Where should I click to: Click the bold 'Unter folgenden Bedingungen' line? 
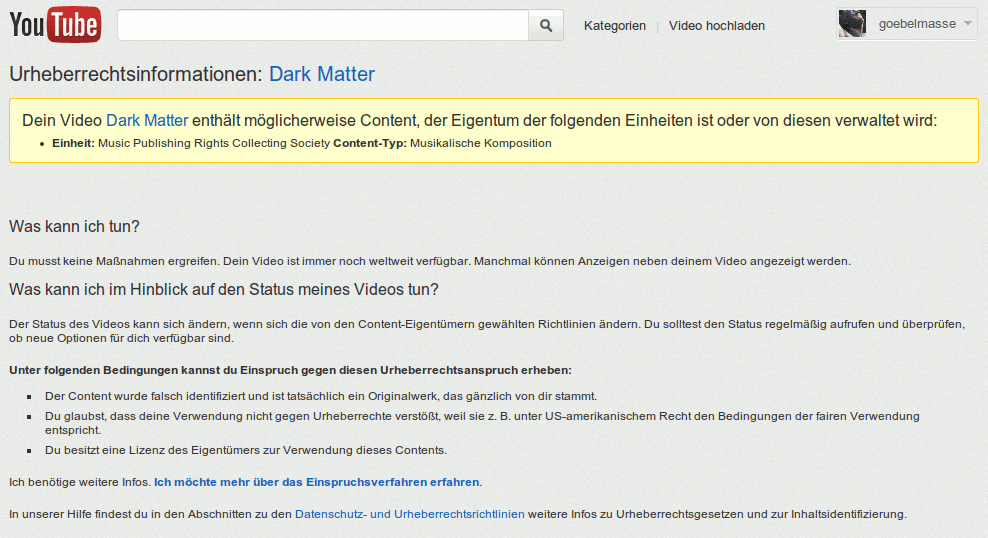tap(290, 370)
